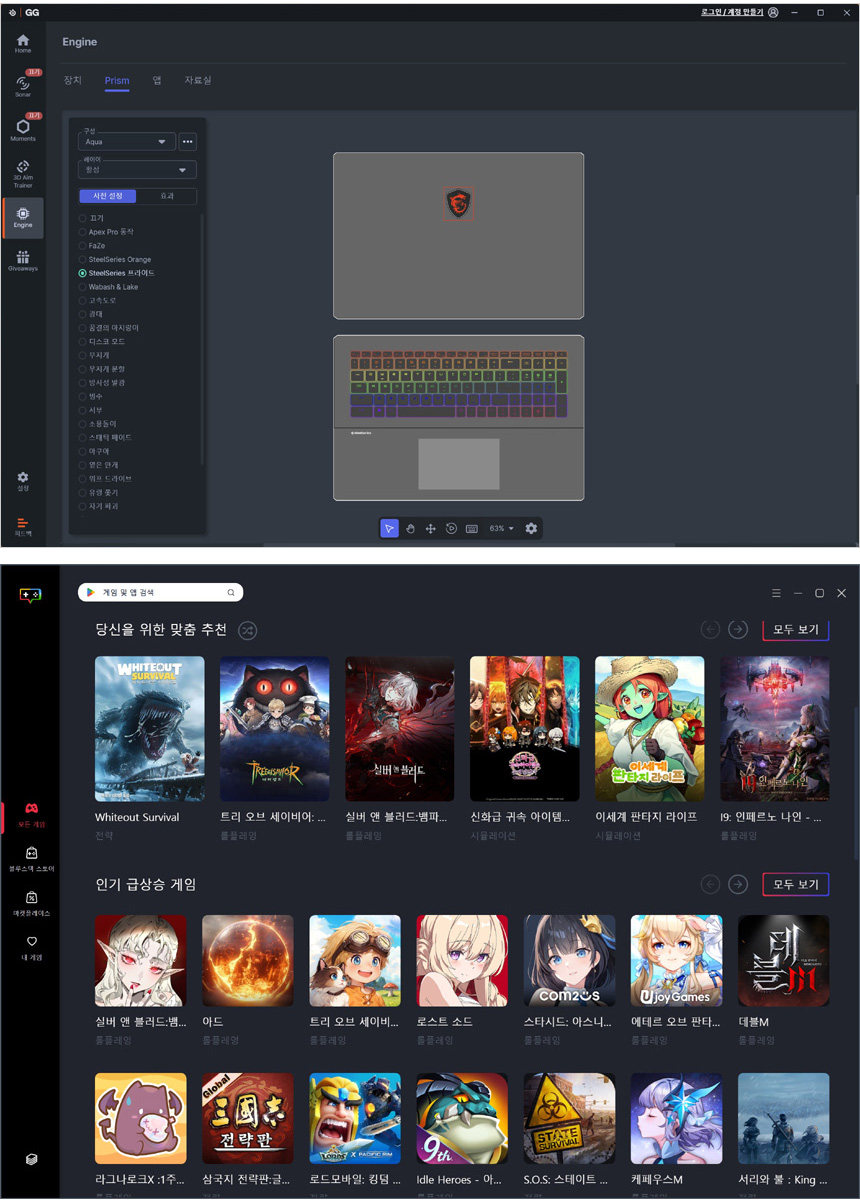Click 모두 보기 for 인기 급상승 게임
Screen dimensions: 860x1204
pos(795,885)
